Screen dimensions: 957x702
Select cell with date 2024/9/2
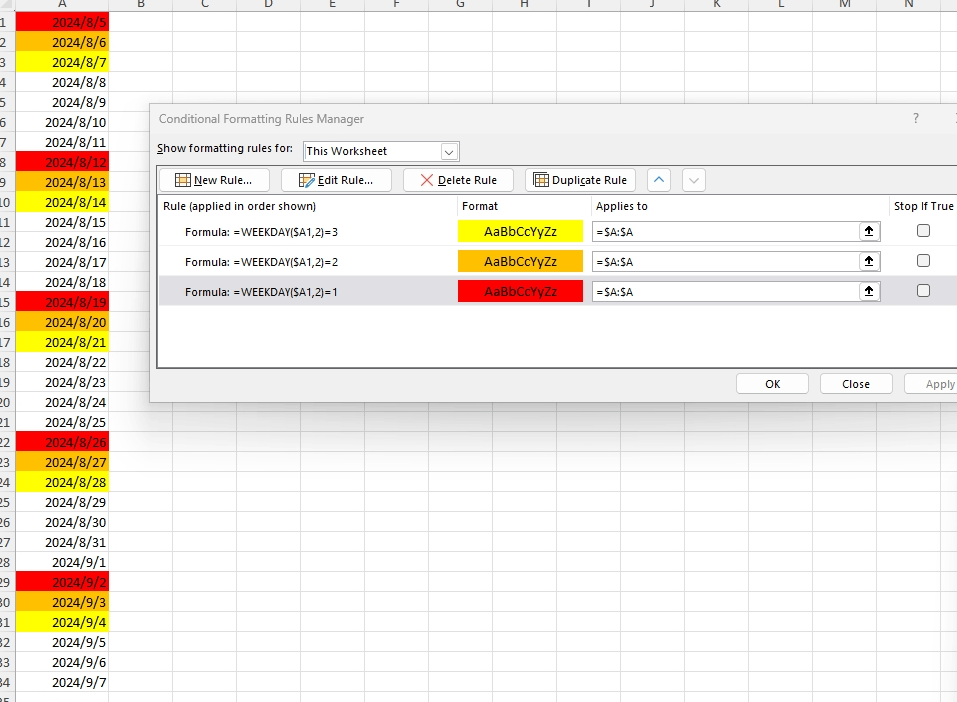click(x=62, y=582)
